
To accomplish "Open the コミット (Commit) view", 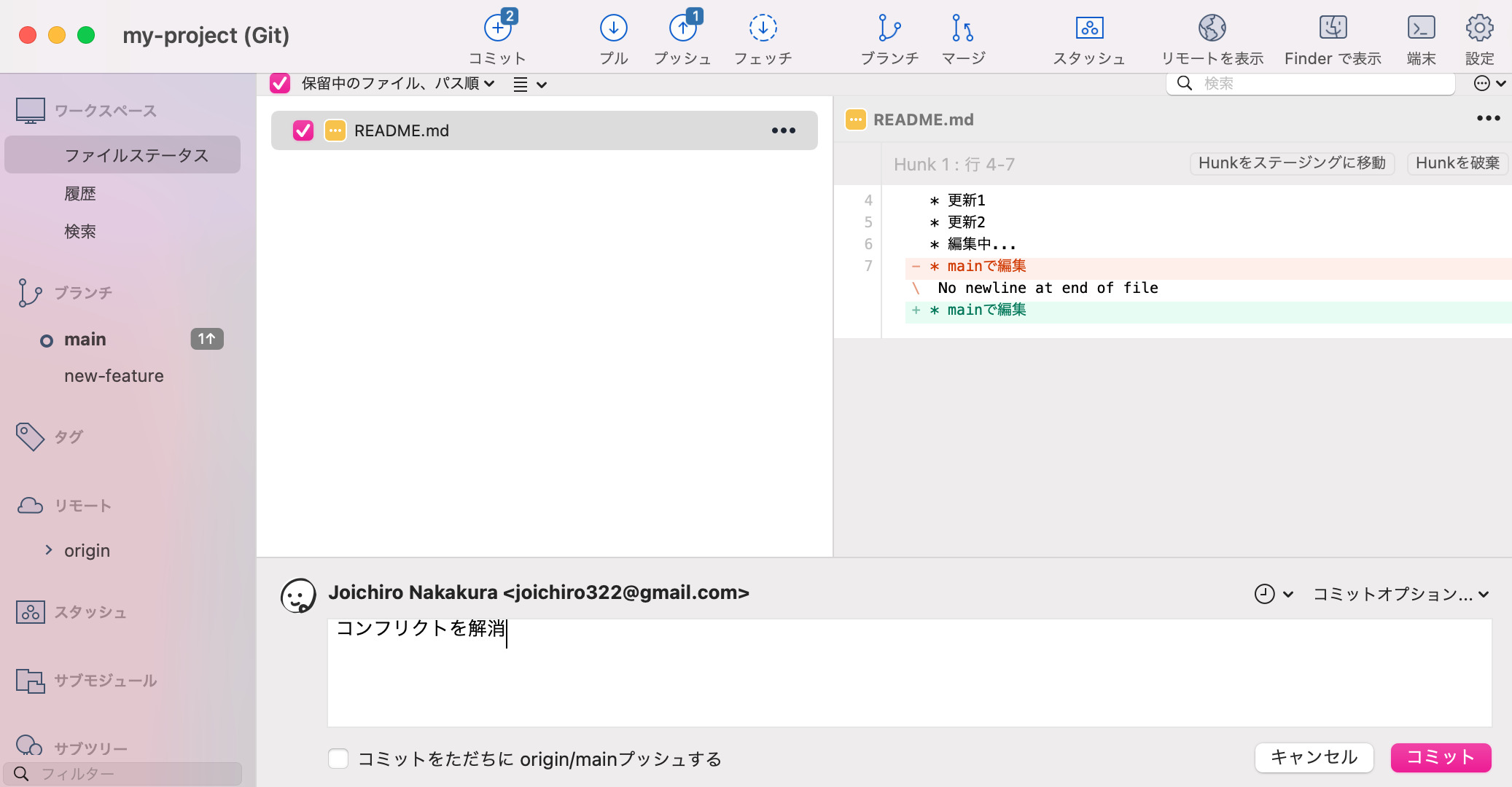I will [x=498, y=35].
